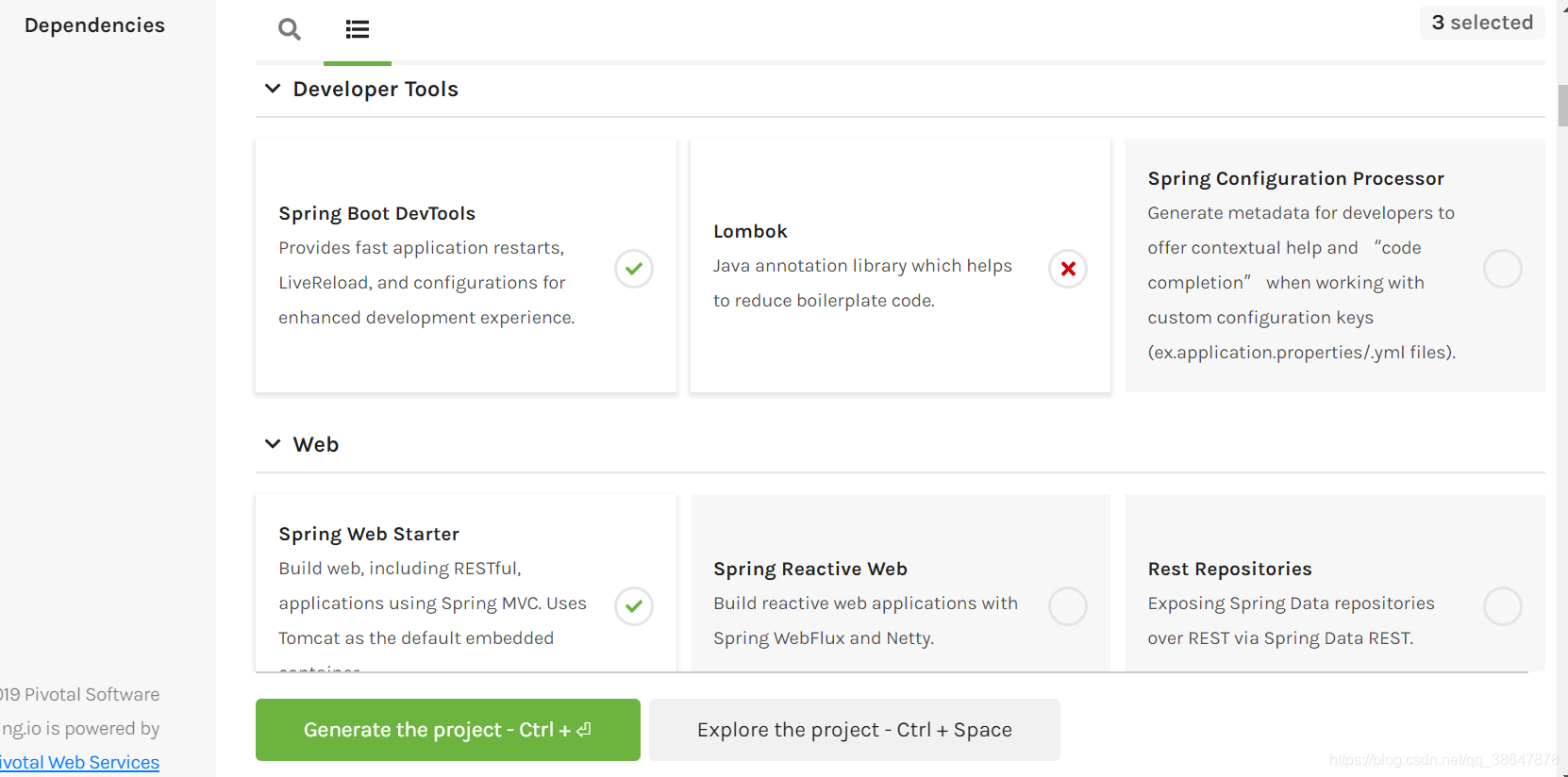Click the Rest Repositories title
1568x777 pixels.
pyautogui.click(x=1230, y=569)
